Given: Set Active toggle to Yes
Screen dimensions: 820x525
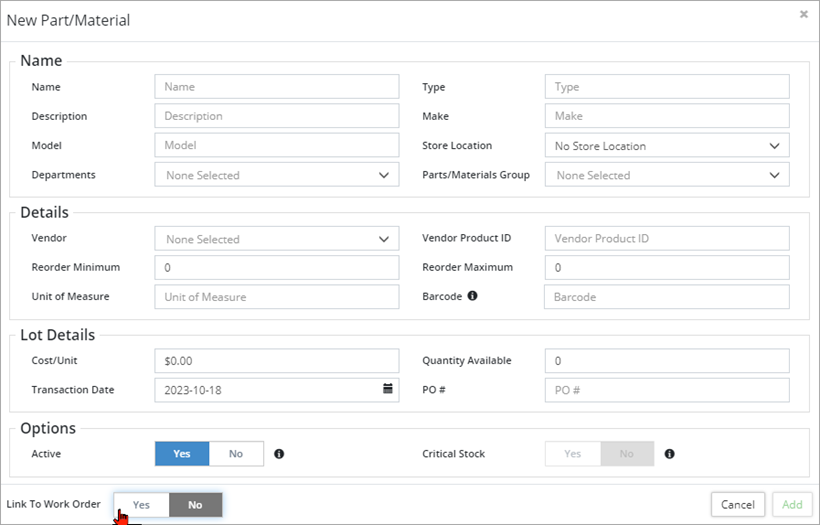Looking at the screenshot, I should click(x=182, y=454).
